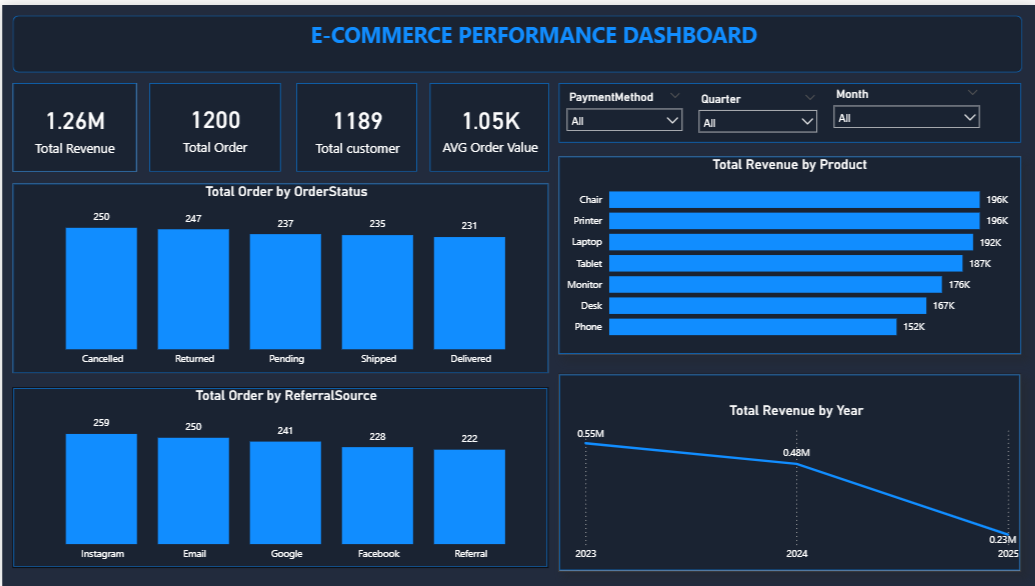
Task: Click the Monitor revenue bar
Action: (776, 284)
